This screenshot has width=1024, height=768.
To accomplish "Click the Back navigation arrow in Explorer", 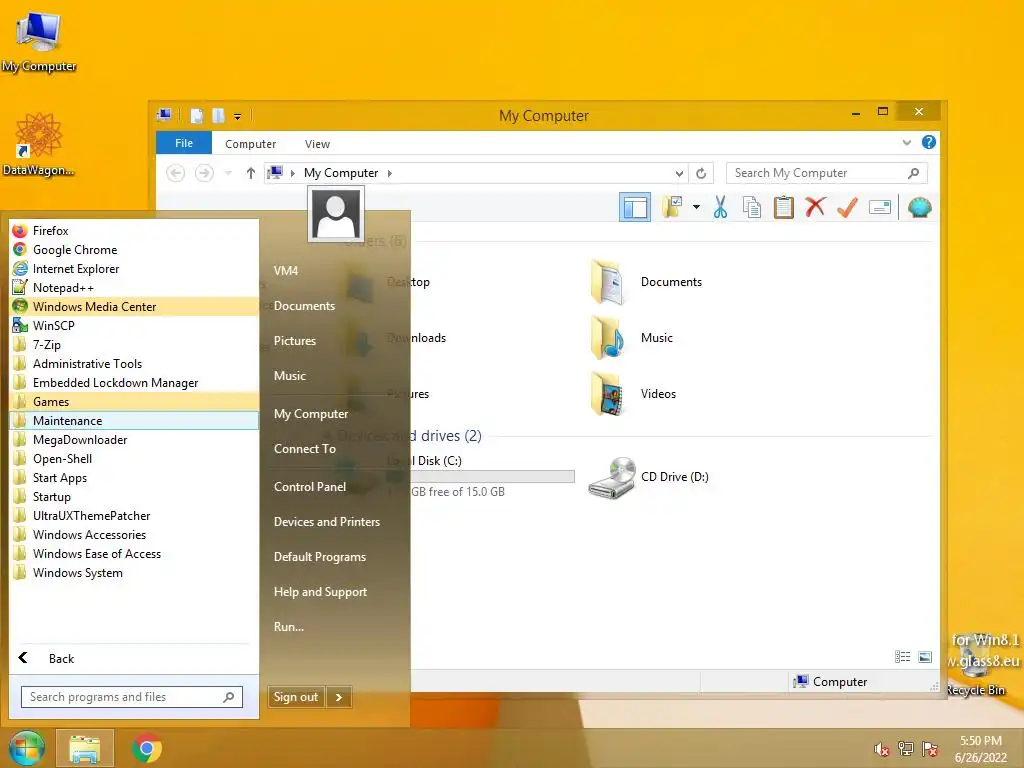I will tap(176, 173).
